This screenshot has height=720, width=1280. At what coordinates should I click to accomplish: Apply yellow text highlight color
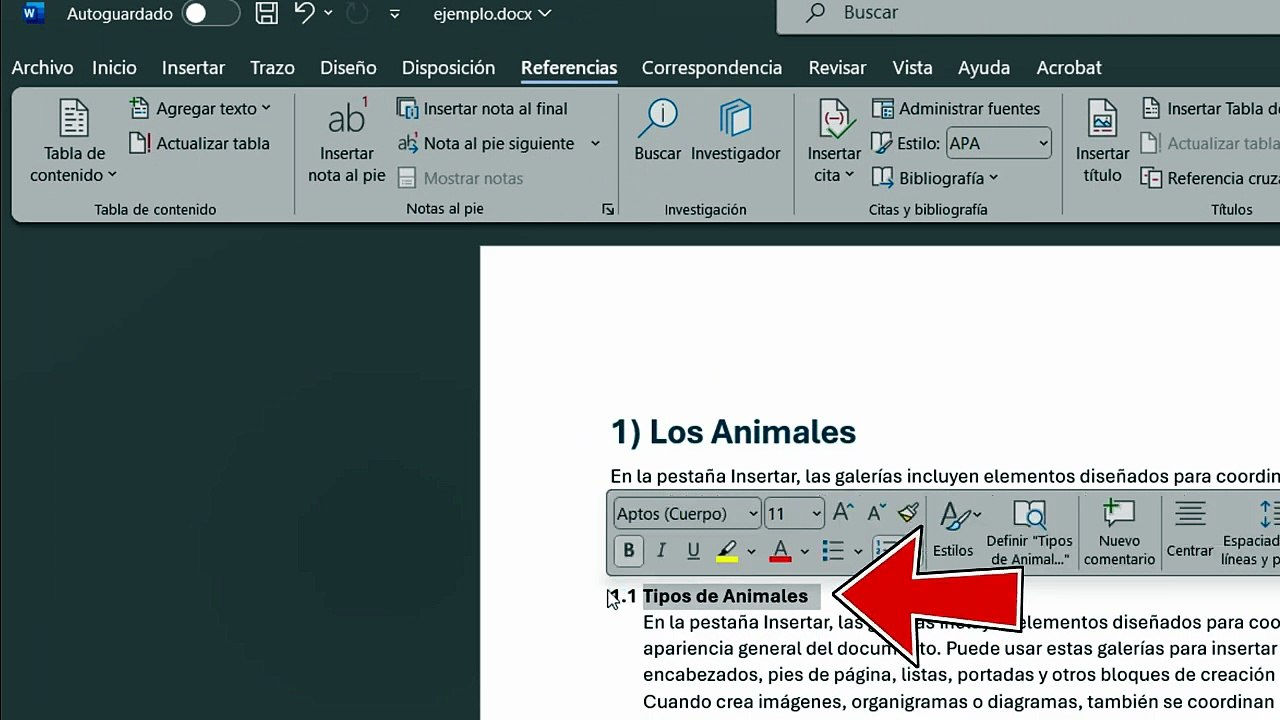click(x=727, y=550)
